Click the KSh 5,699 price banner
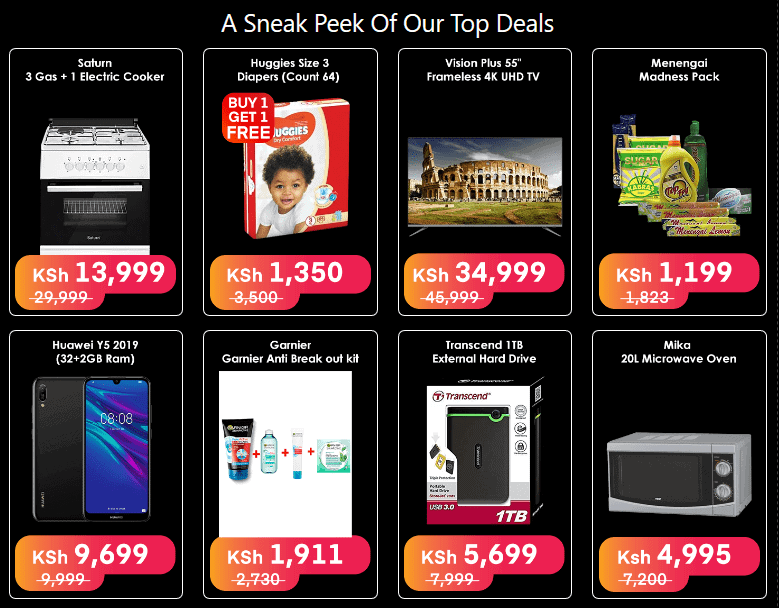 (x=484, y=563)
